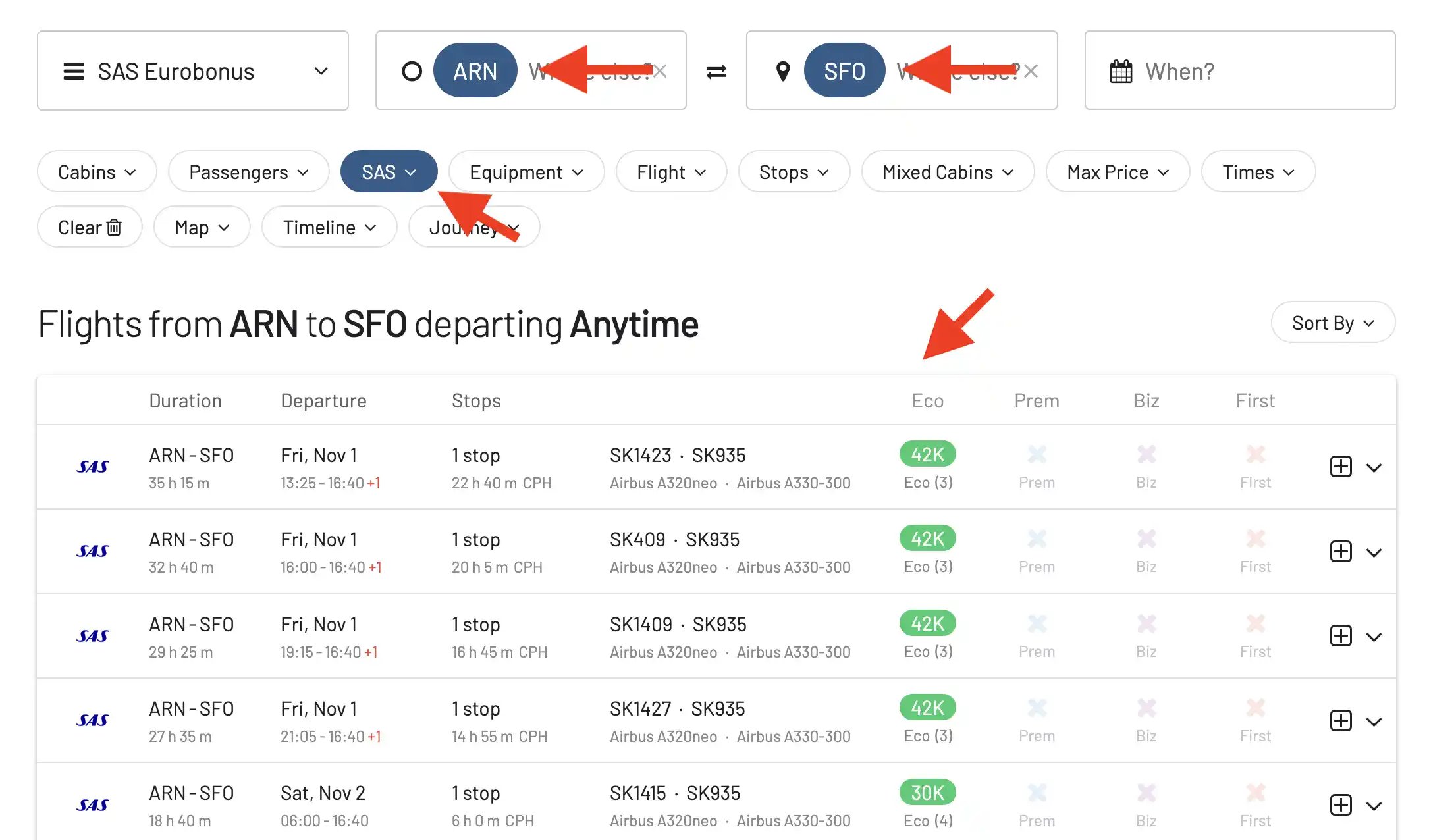The width and height of the screenshot is (1429, 840).
Task: Open the Sort By menu
Action: pyautogui.click(x=1333, y=323)
